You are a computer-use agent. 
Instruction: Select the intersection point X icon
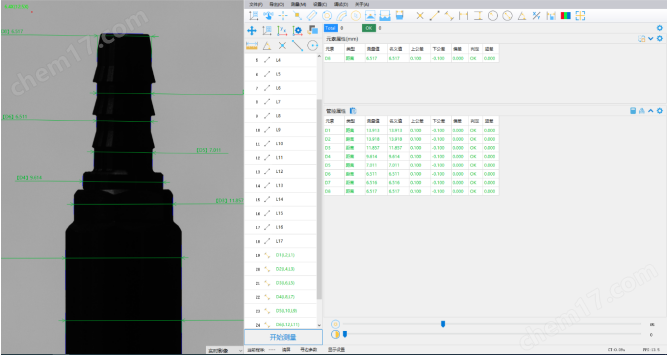[x=282, y=46]
